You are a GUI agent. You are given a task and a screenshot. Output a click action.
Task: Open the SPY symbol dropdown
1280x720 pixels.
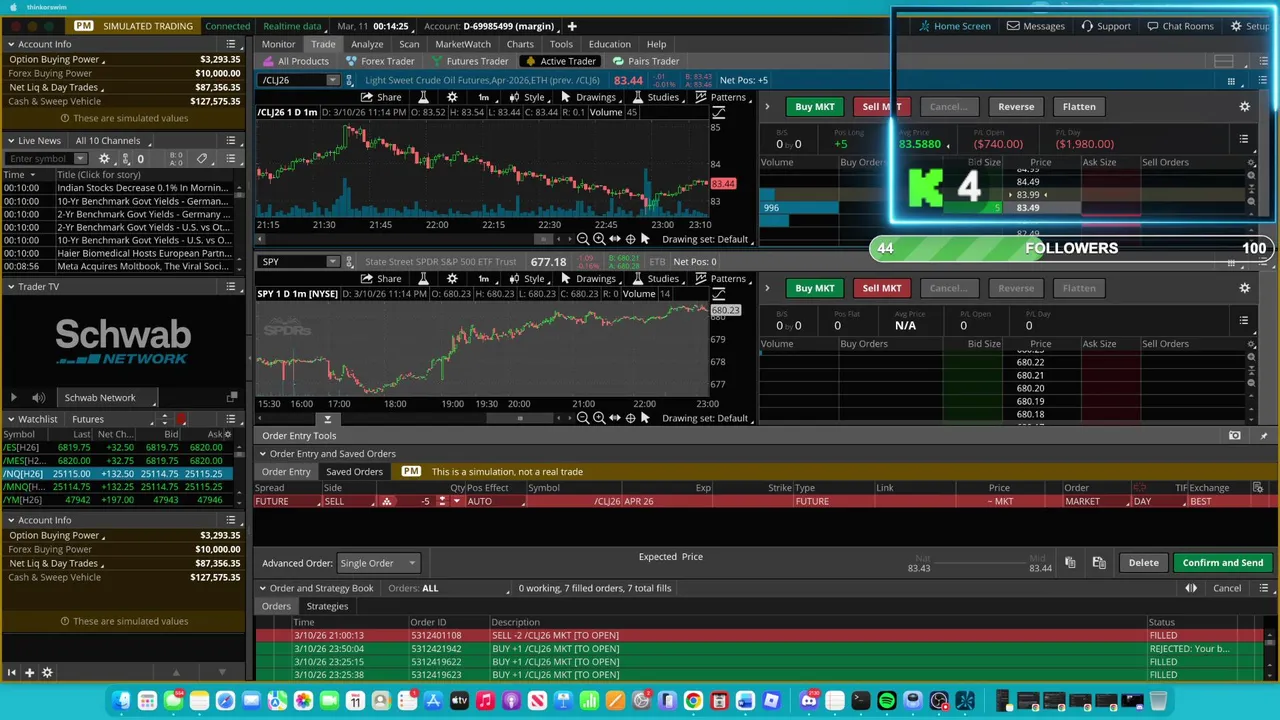coord(333,262)
